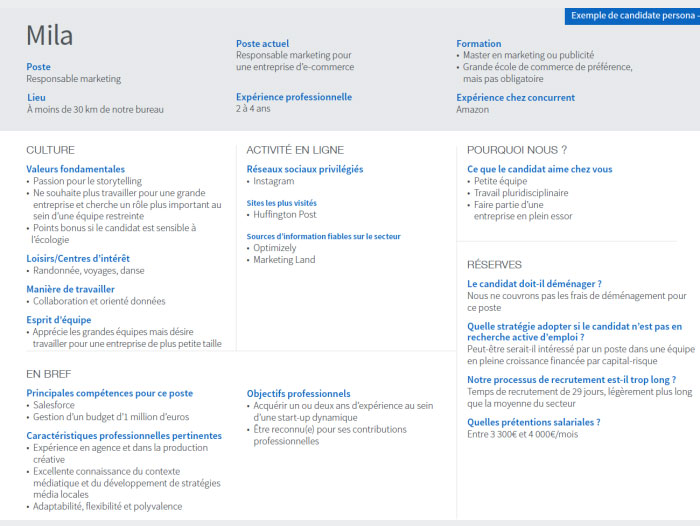
Task: Click the 'Exemple de candidate persona' banner
Action: coord(632,16)
